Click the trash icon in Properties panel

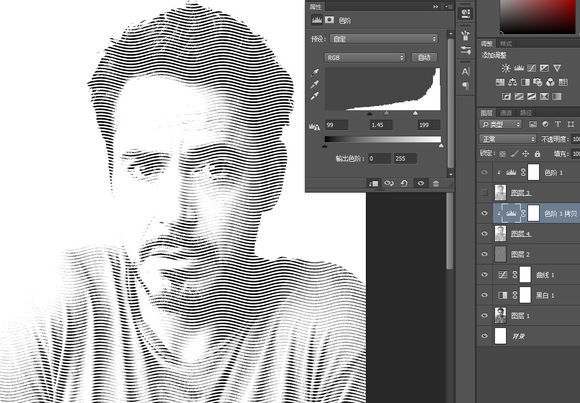[x=436, y=184]
